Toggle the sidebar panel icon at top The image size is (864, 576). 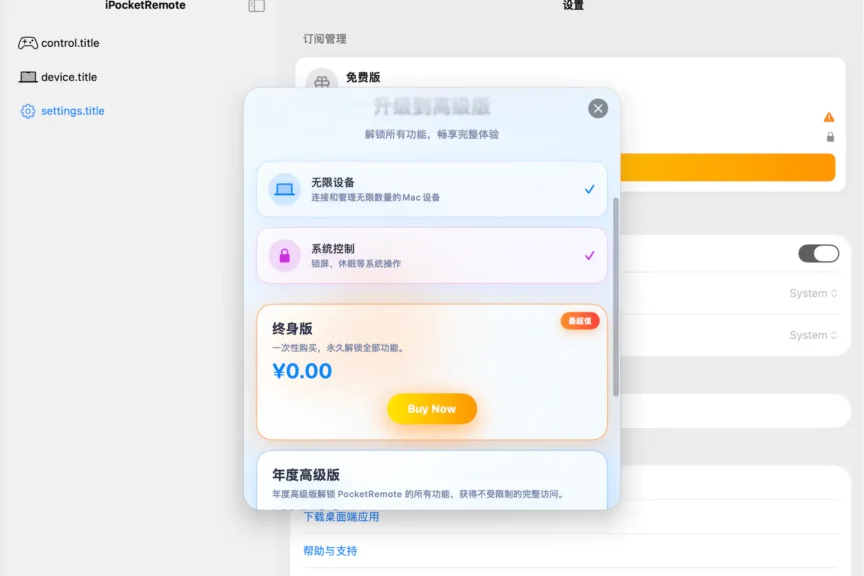tap(256, 5)
